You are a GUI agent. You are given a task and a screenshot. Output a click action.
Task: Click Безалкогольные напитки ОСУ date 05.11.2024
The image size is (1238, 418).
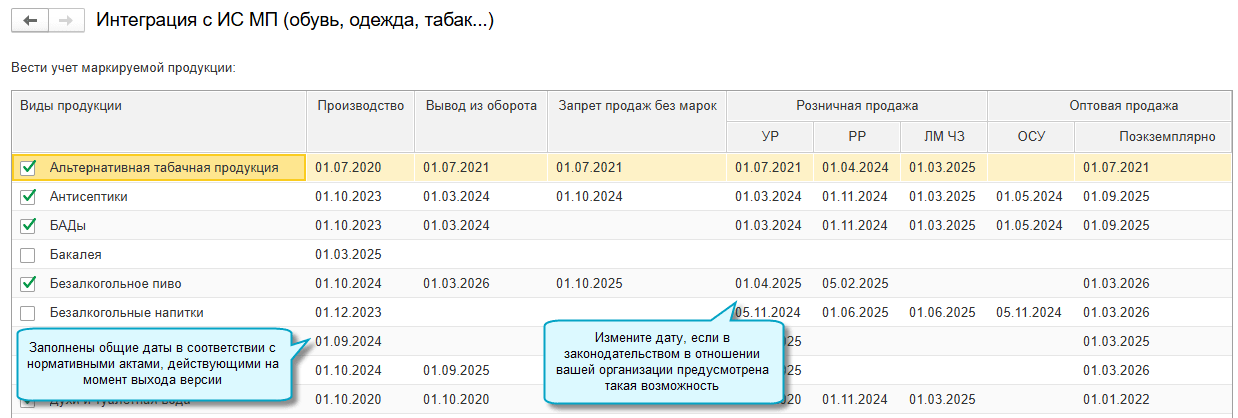1029,313
